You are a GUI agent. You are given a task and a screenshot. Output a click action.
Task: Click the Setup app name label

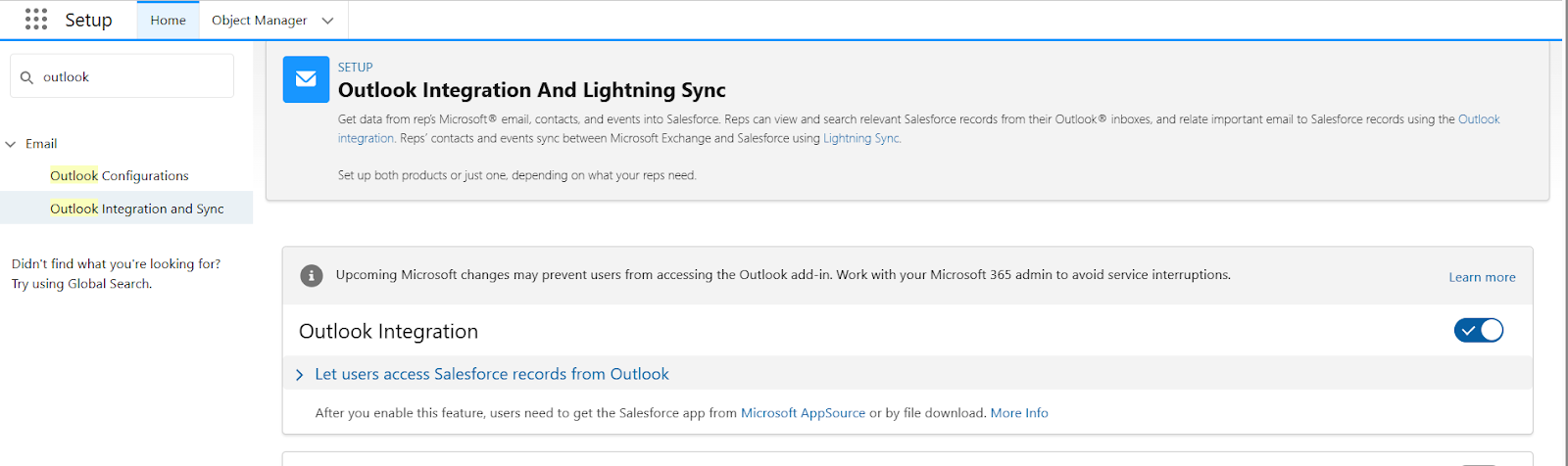[x=88, y=20]
